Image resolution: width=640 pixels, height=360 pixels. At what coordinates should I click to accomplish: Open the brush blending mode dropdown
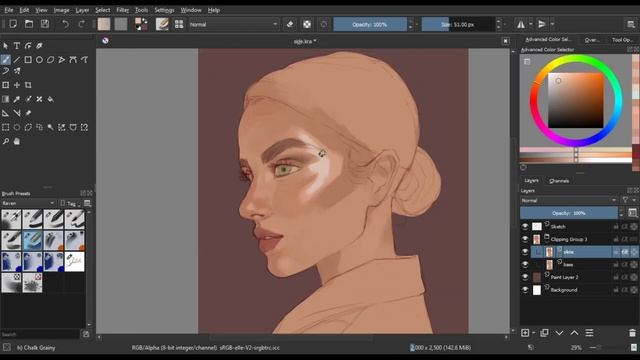tap(233, 24)
